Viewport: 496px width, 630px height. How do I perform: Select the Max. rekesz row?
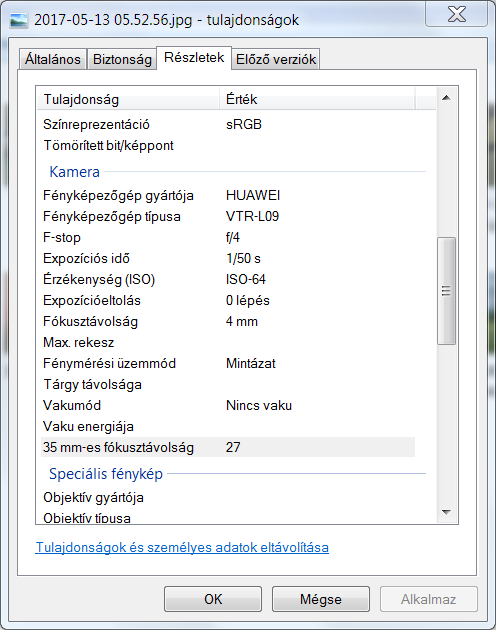(x=228, y=342)
